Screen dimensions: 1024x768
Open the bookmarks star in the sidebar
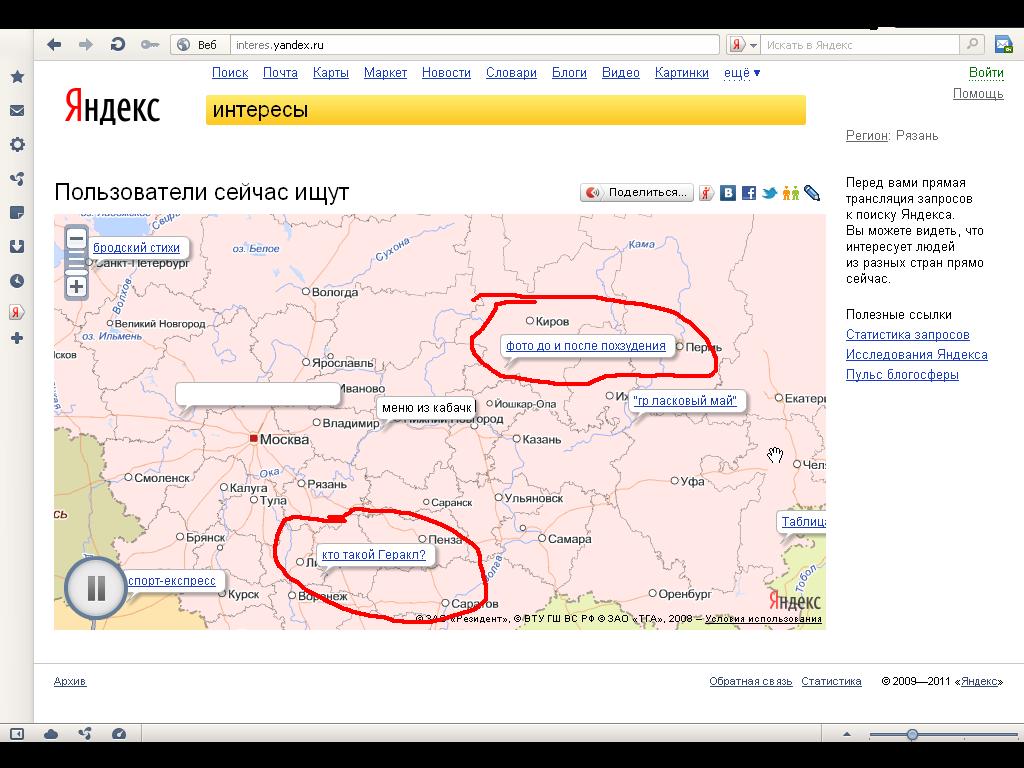click(x=17, y=77)
